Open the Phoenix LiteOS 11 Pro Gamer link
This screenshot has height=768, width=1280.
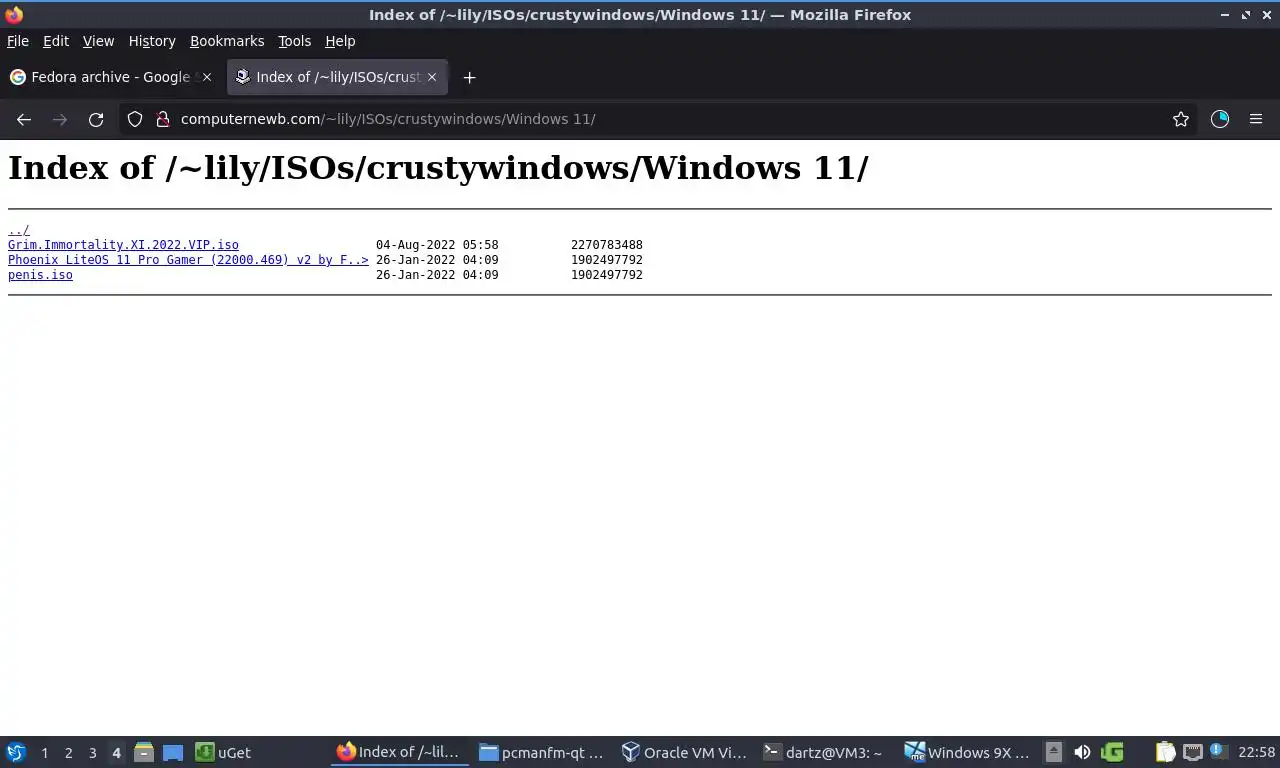pos(188,260)
